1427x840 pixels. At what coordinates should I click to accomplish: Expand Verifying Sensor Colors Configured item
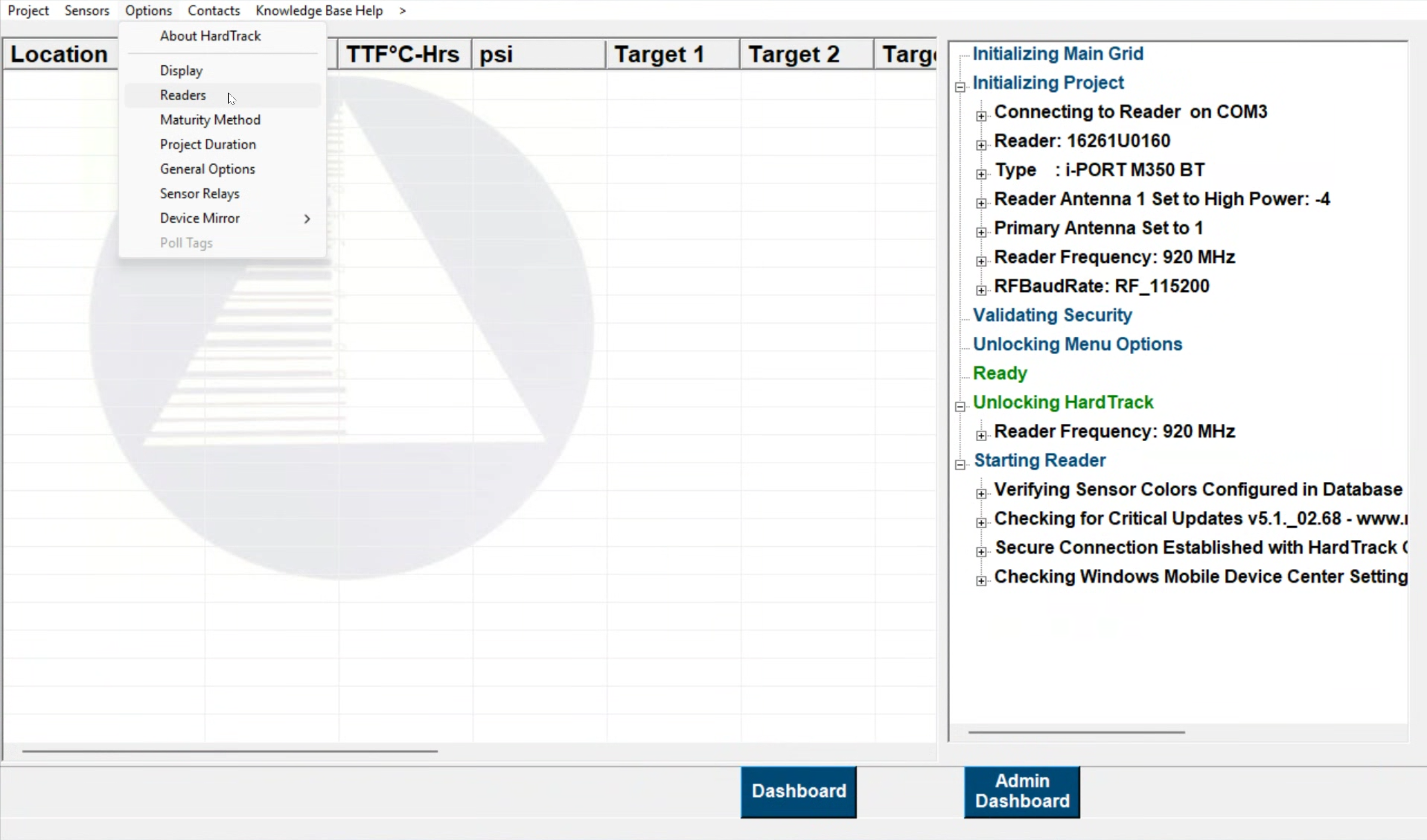[981, 494]
